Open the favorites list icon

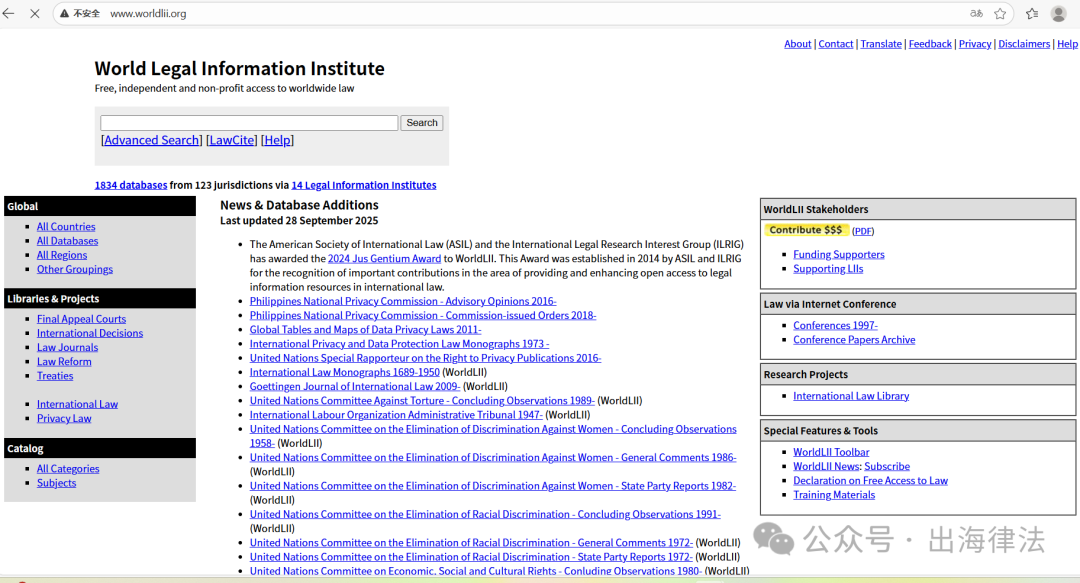(1032, 13)
